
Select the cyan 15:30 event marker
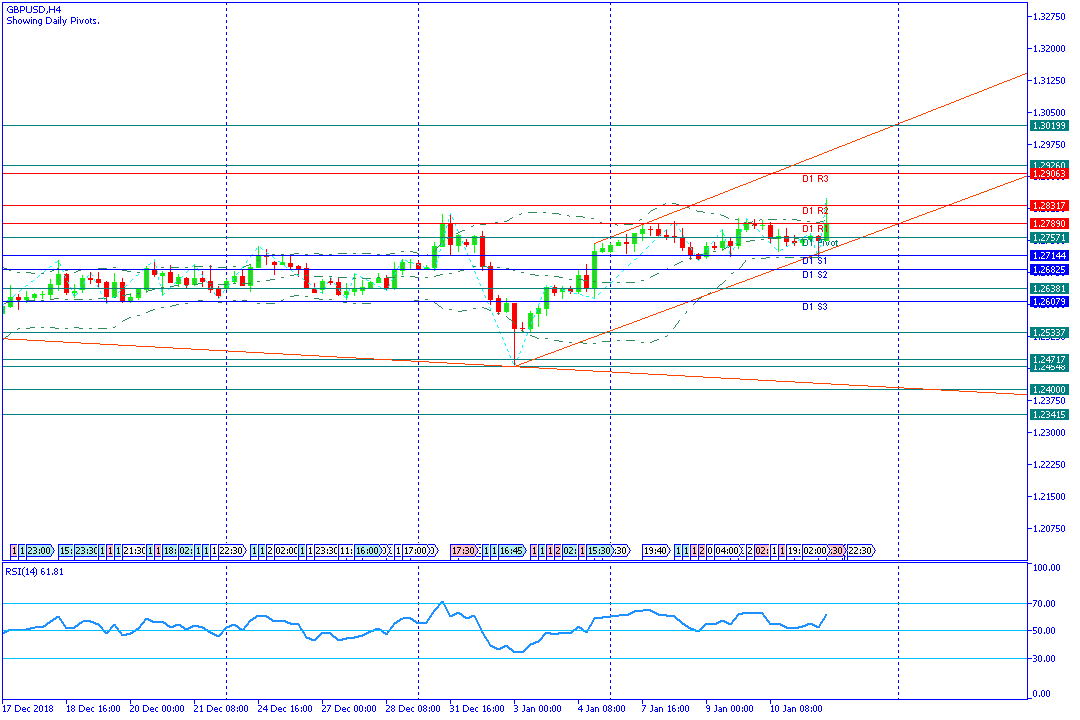tap(600, 551)
